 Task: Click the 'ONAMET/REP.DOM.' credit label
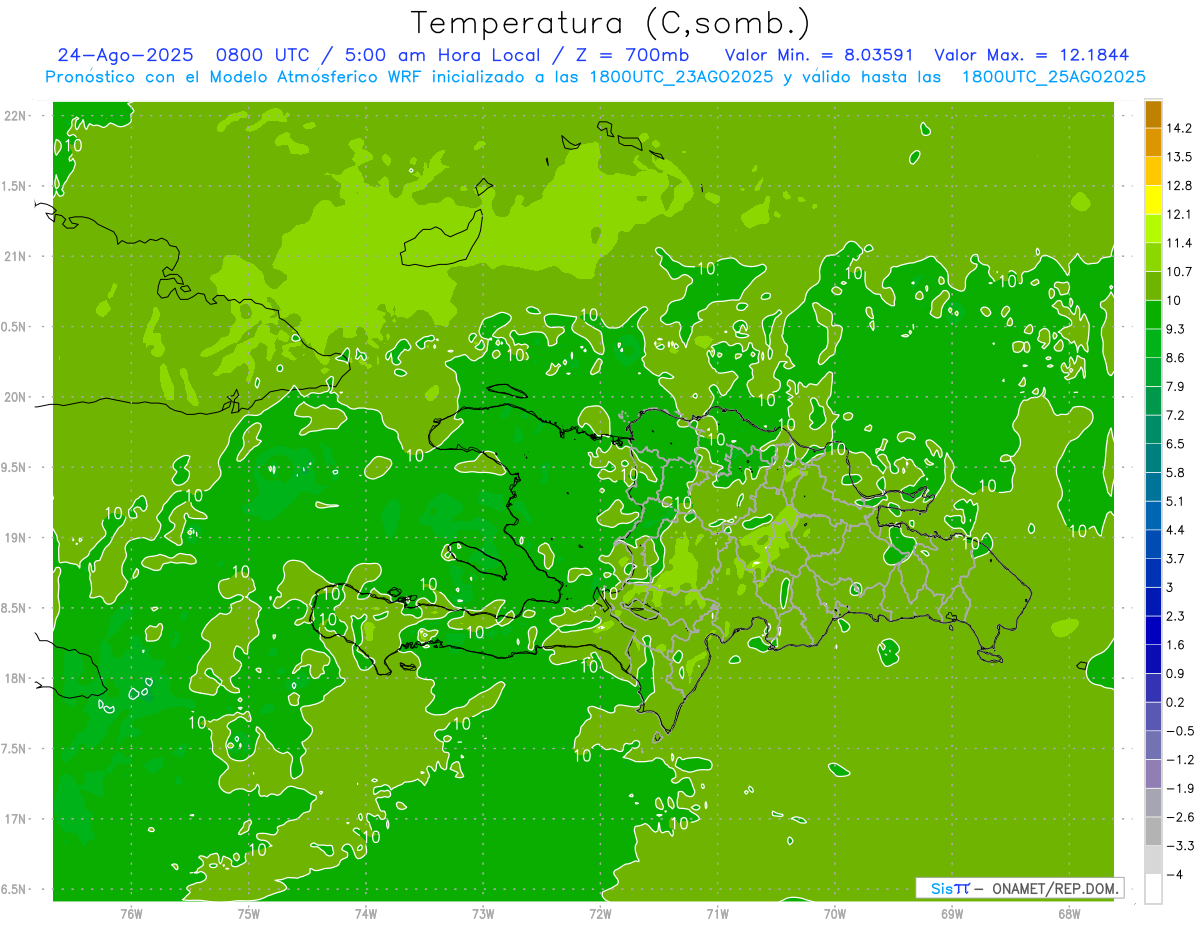pos(1056,888)
